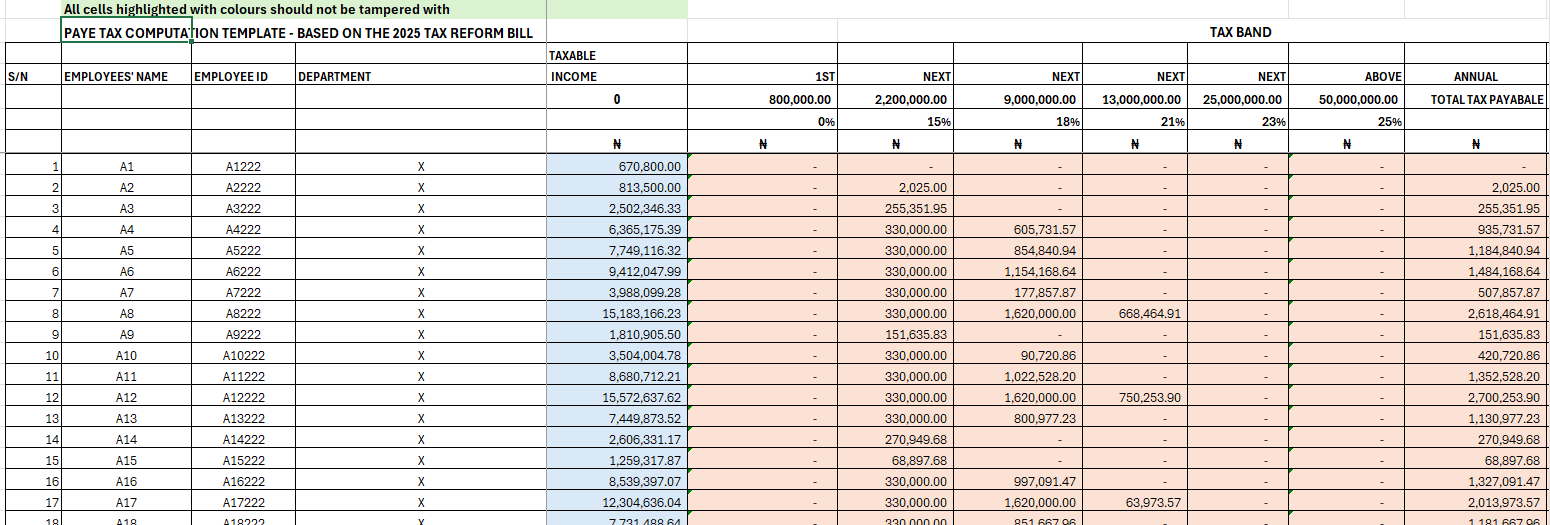
Task: Click the 18% tax rate cell
Action: click(1018, 121)
